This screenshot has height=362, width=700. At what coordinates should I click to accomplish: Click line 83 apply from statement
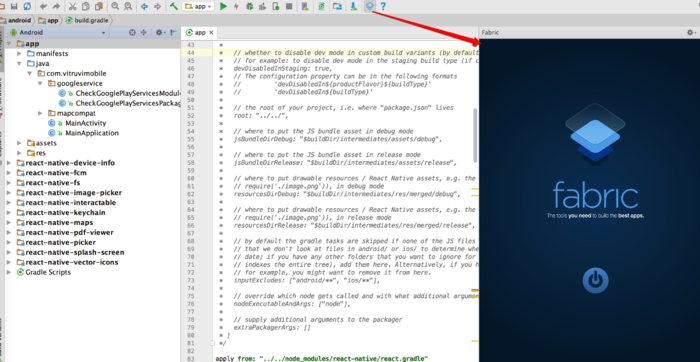tap(321, 358)
